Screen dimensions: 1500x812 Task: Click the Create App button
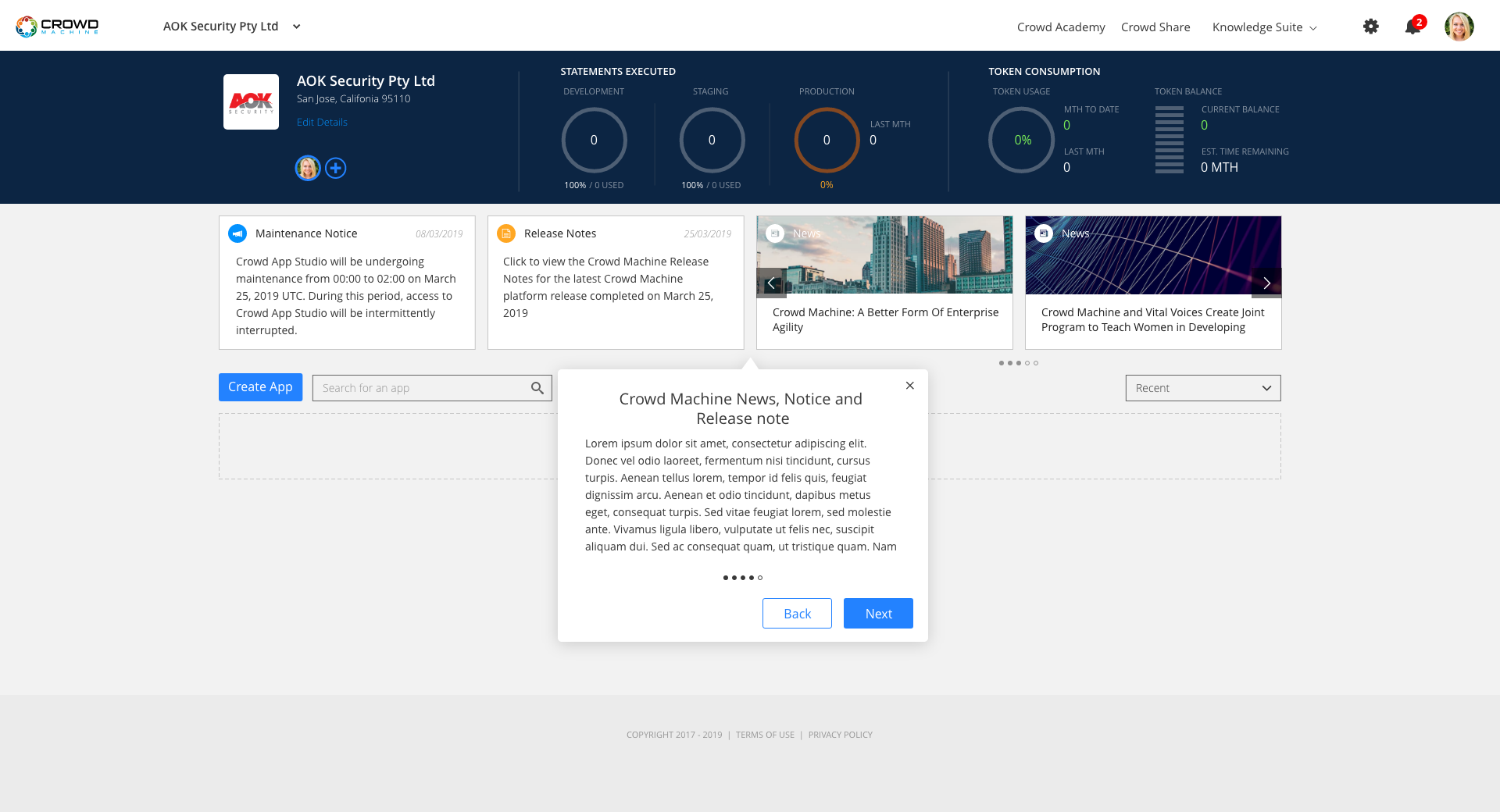pyautogui.click(x=260, y=387)
